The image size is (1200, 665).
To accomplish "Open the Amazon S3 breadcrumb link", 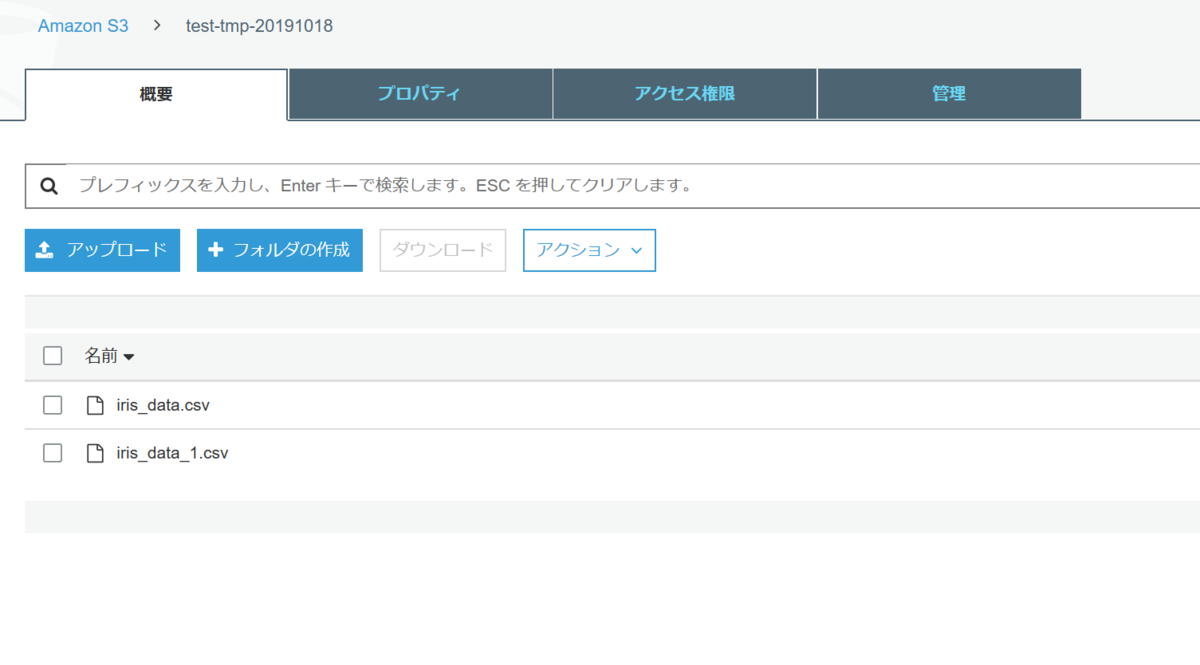I will (83, 26).
